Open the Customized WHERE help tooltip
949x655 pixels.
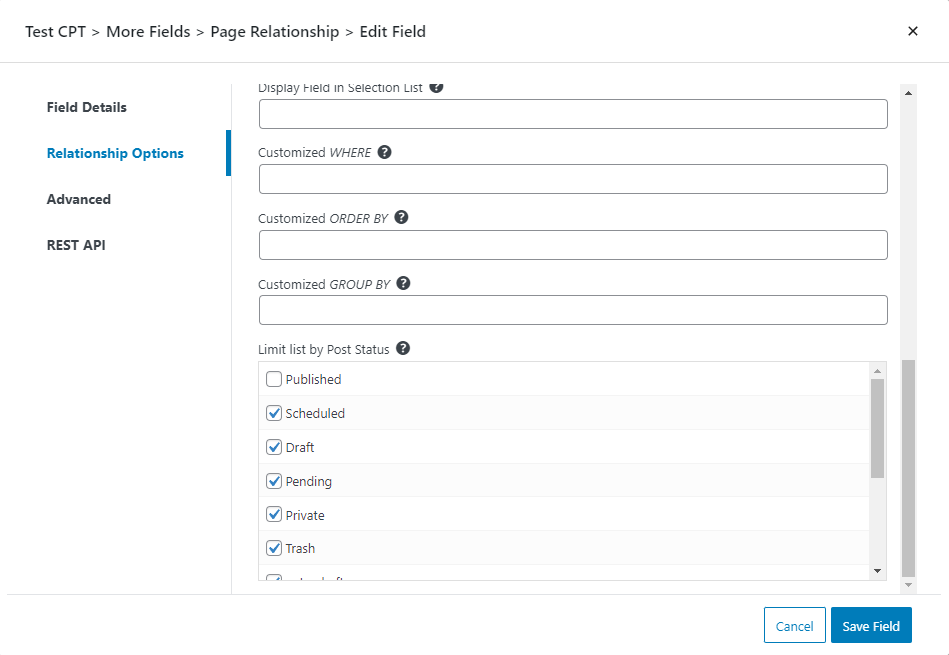tap(385, 152)
